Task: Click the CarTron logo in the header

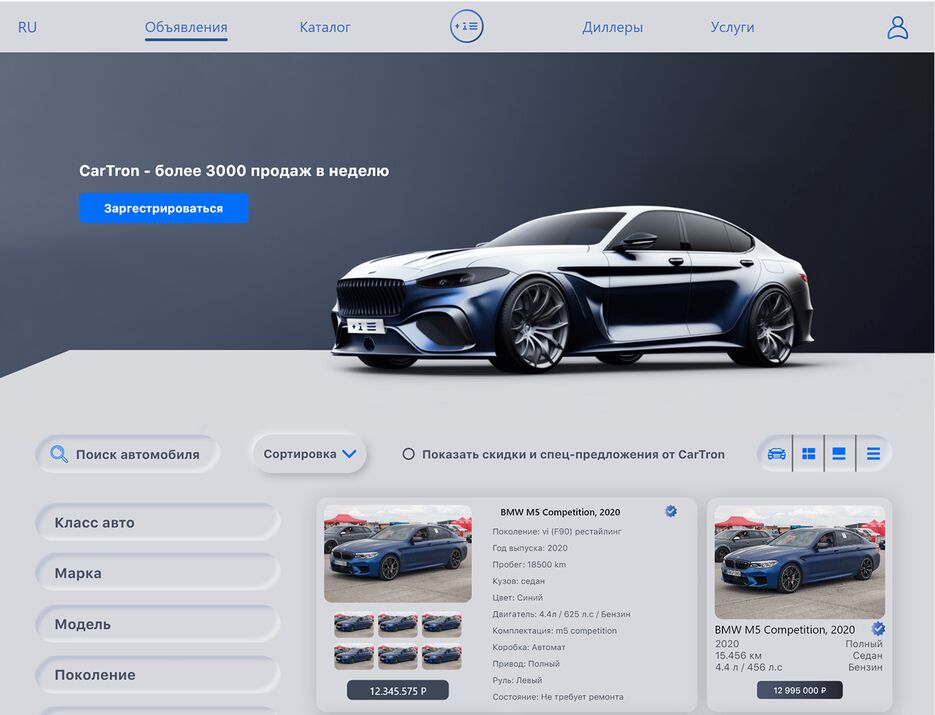Action: point(466,26)
